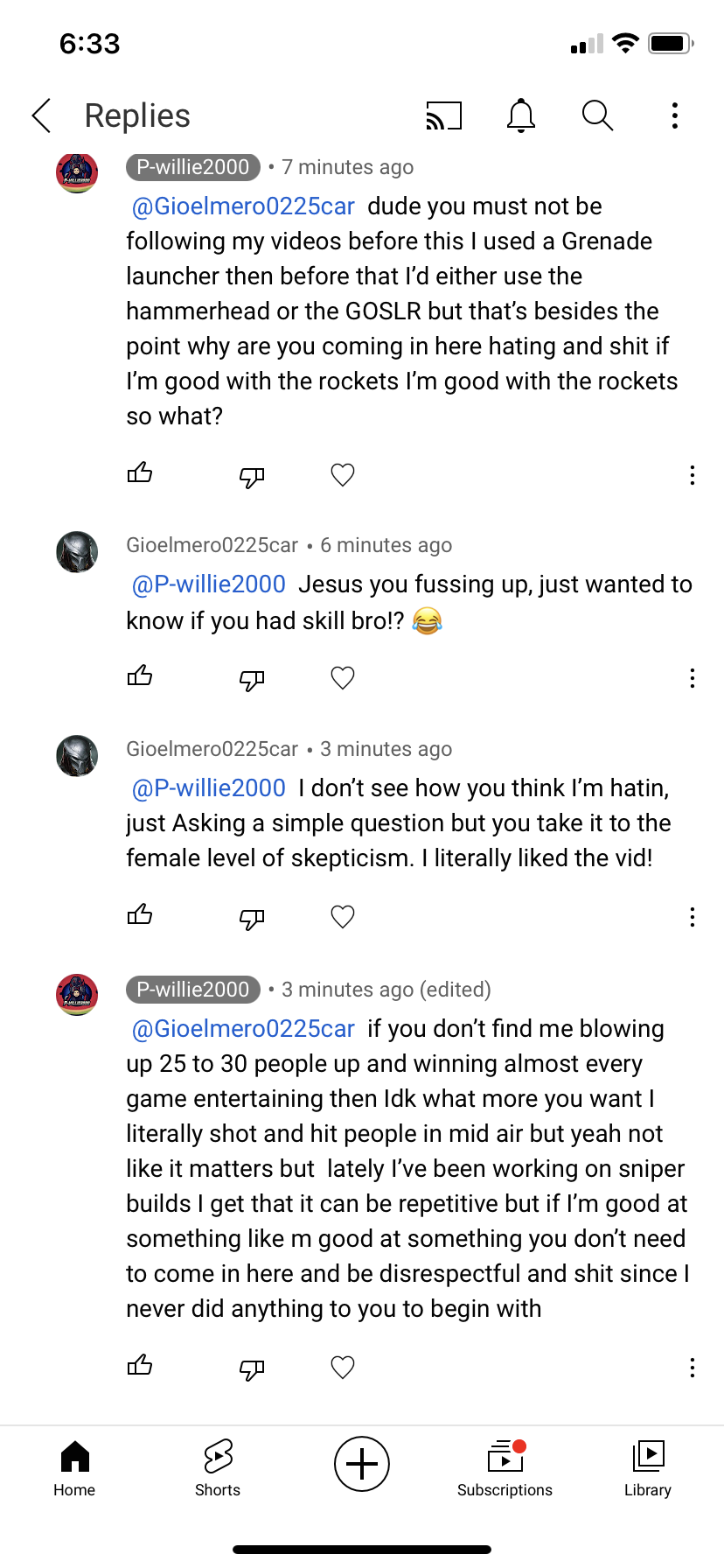This screenshot has height=1568, width=724.
Task: Open Gioelmero0225car avatar on 6 minutes ago reply
Action: click(77, 552)
